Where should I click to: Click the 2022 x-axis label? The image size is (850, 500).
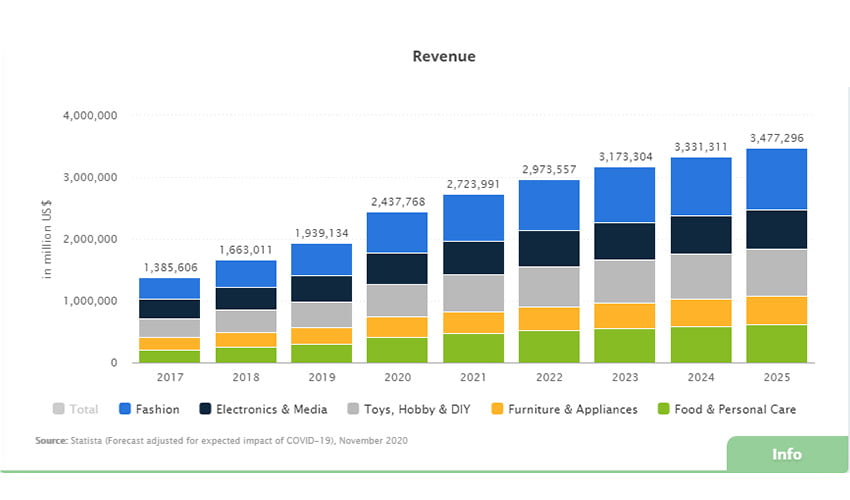549,377
